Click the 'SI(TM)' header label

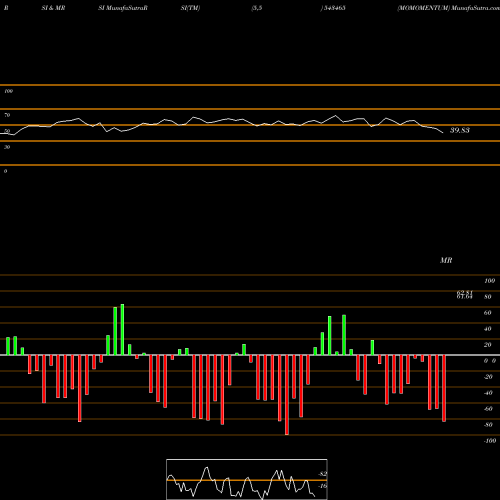point(190,8)
